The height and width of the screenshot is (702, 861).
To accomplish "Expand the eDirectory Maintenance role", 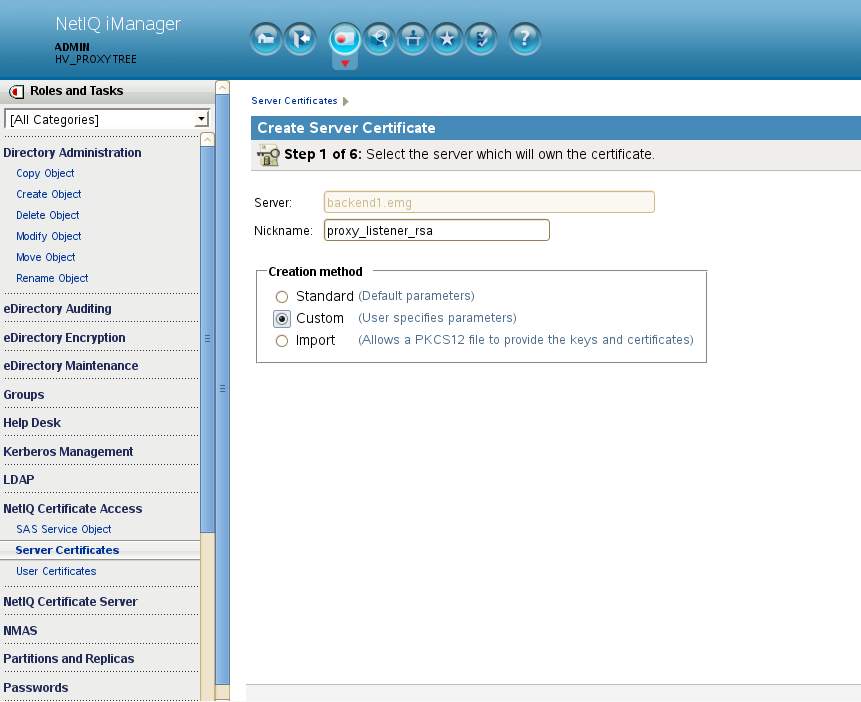I will (71, 366).
